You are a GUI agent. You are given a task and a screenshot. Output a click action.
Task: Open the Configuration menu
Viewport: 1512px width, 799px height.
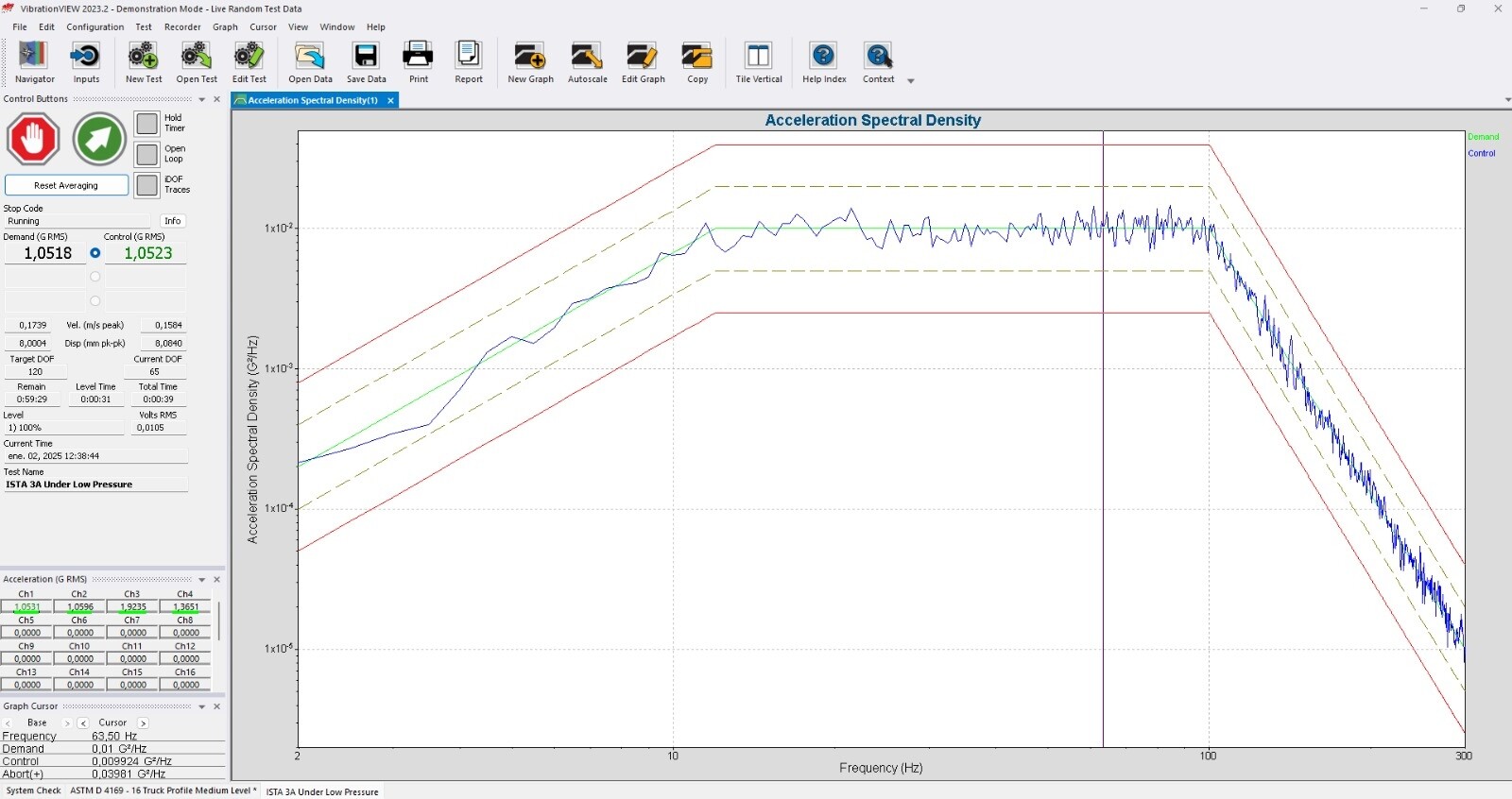(x=94, y=27)
